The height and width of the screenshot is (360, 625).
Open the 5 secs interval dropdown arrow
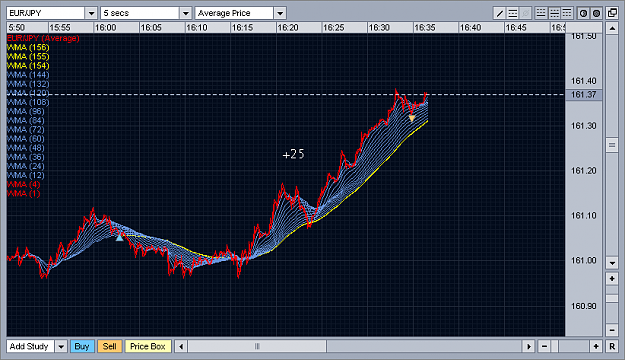point(185,13)
